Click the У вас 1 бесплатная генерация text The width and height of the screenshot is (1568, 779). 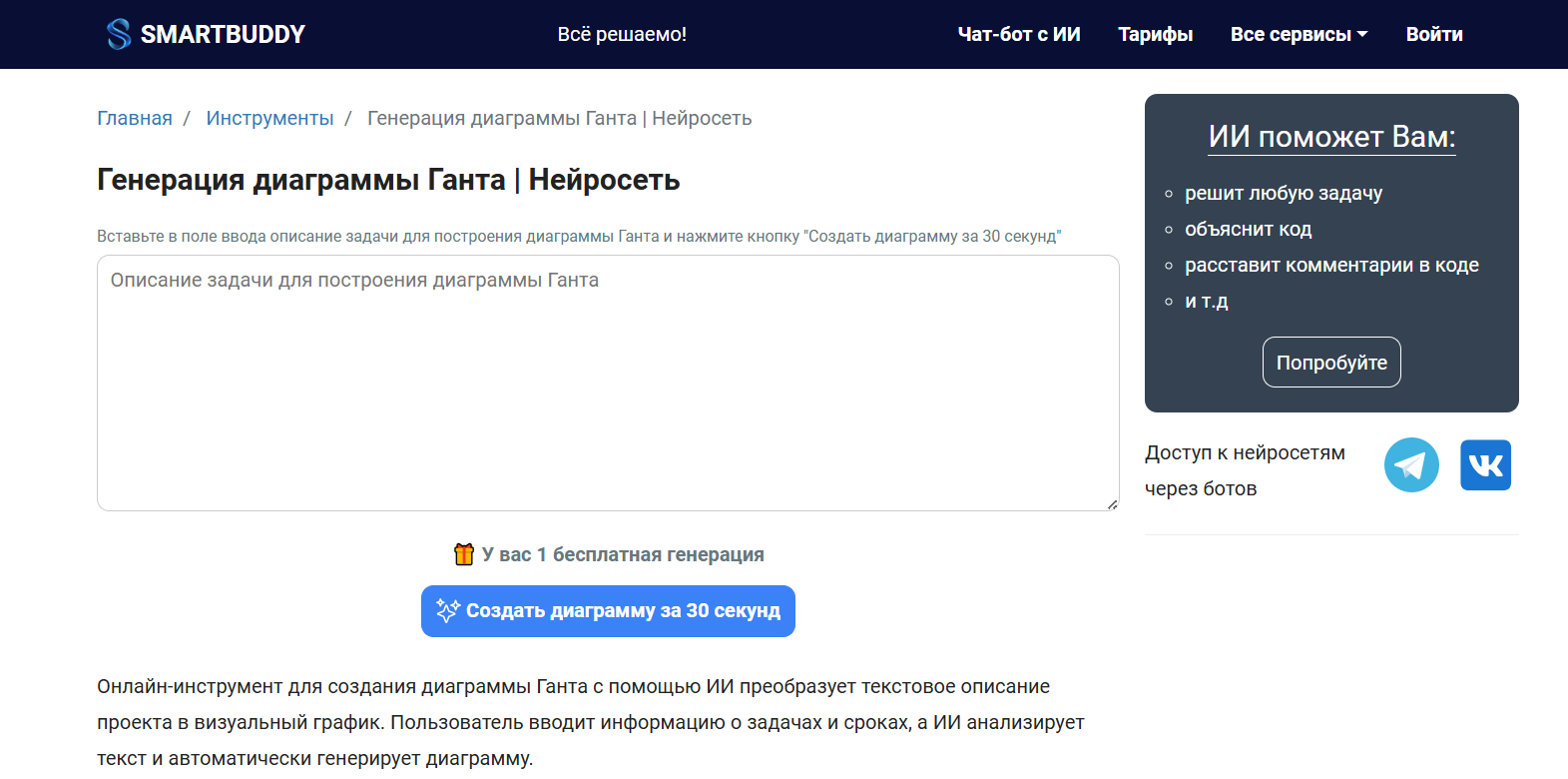tap(622, 554)
